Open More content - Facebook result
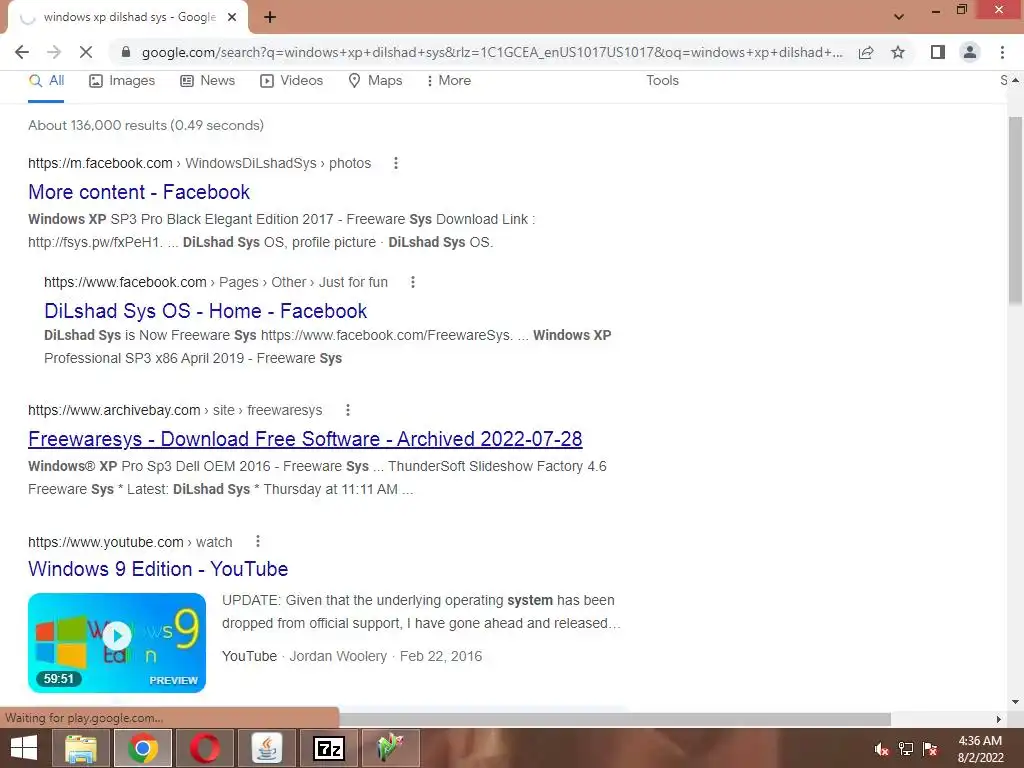Image resolution: width=1024 pixels, height=768 pixels. [x=139, y=192]
